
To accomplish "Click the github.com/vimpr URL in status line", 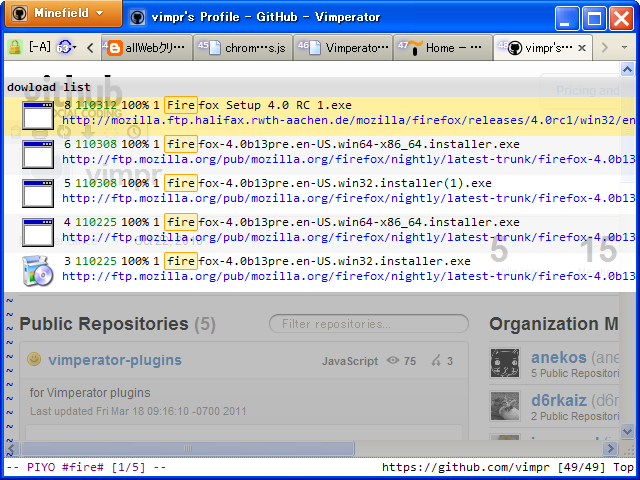I will click(466, 467).
